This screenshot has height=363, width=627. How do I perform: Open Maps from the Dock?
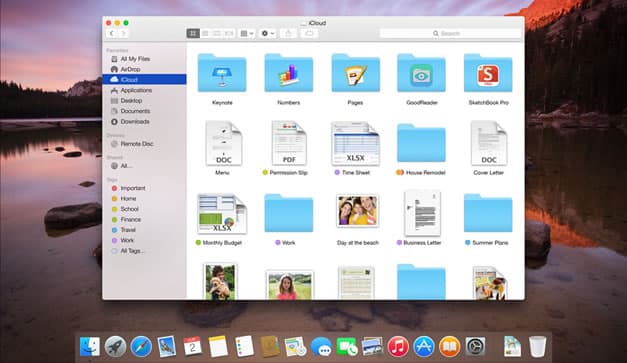pyautogui.click(x=295, y=346)
